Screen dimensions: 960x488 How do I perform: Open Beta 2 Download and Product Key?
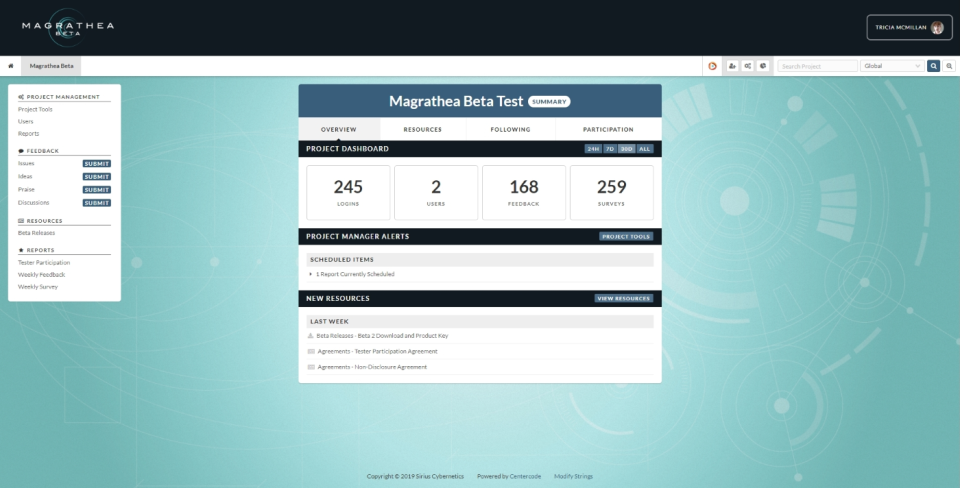coord(382,336)
